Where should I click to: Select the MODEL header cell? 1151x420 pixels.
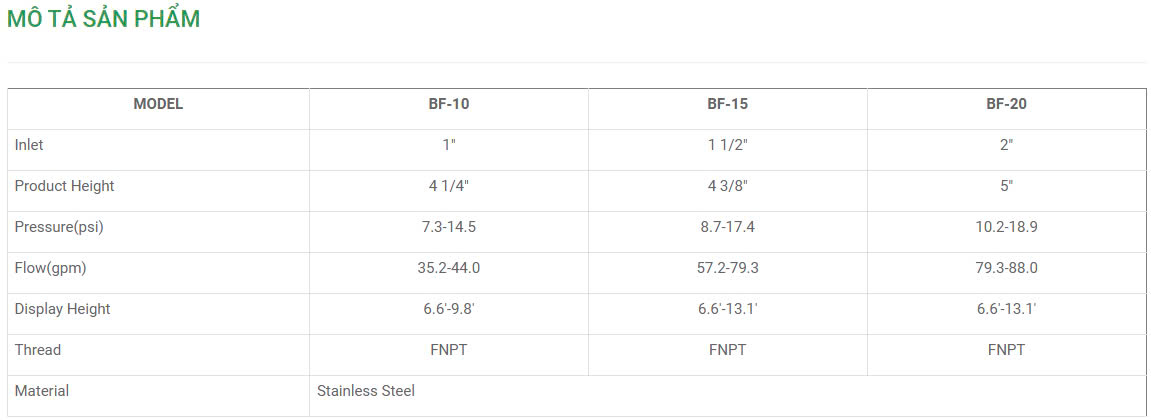tap(158, 104)
